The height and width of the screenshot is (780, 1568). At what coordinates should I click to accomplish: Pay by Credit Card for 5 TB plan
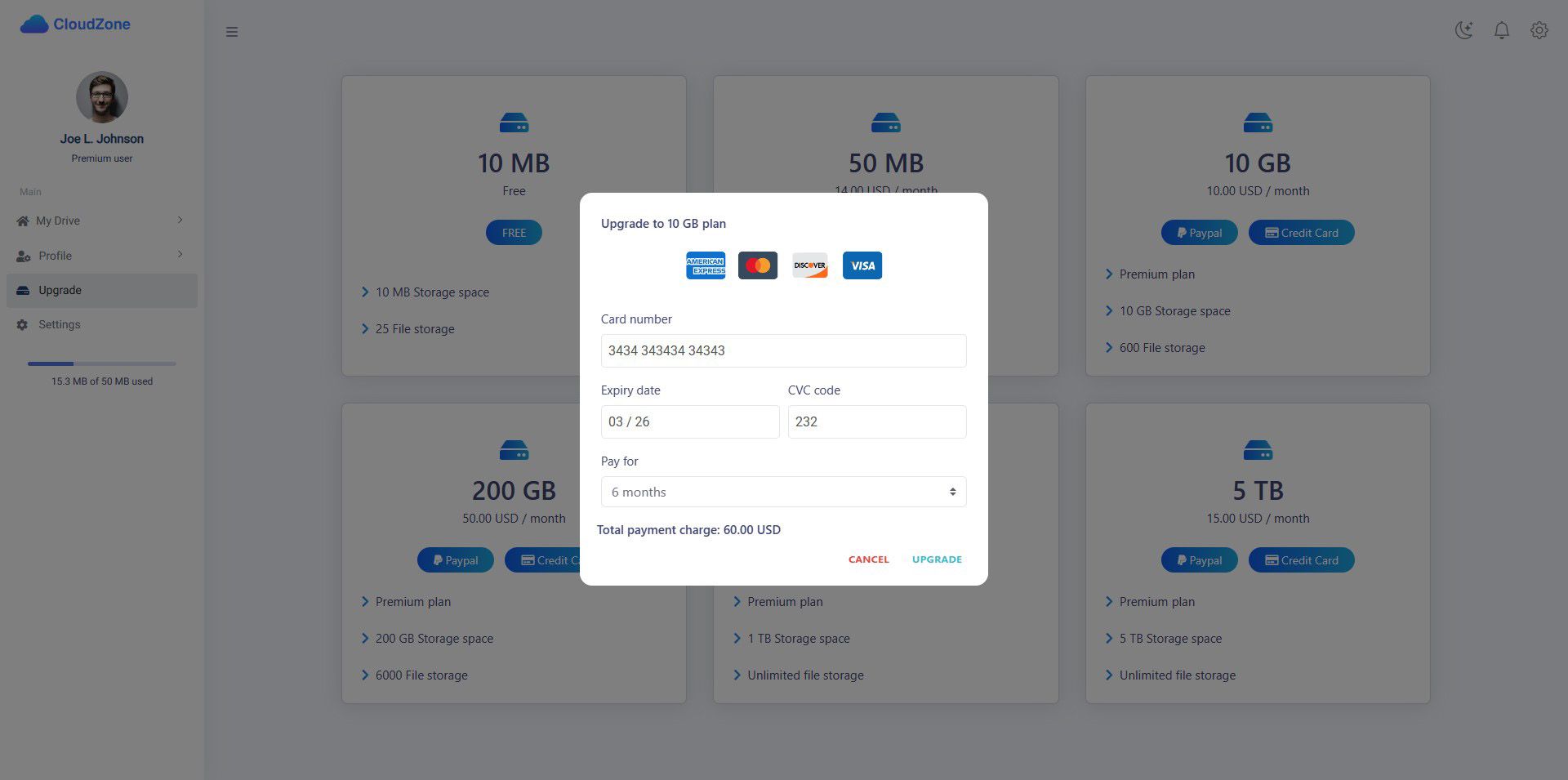(x=1302, y=560)
